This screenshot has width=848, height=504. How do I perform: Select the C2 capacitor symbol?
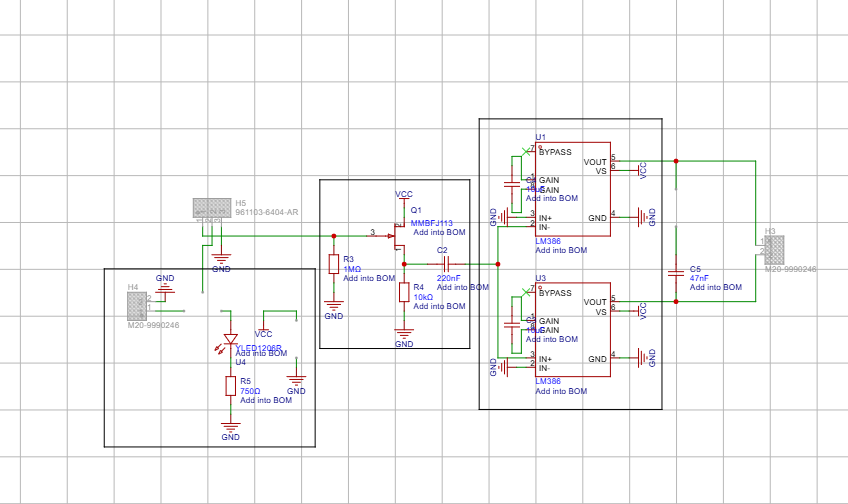click(x=446, y=264)
